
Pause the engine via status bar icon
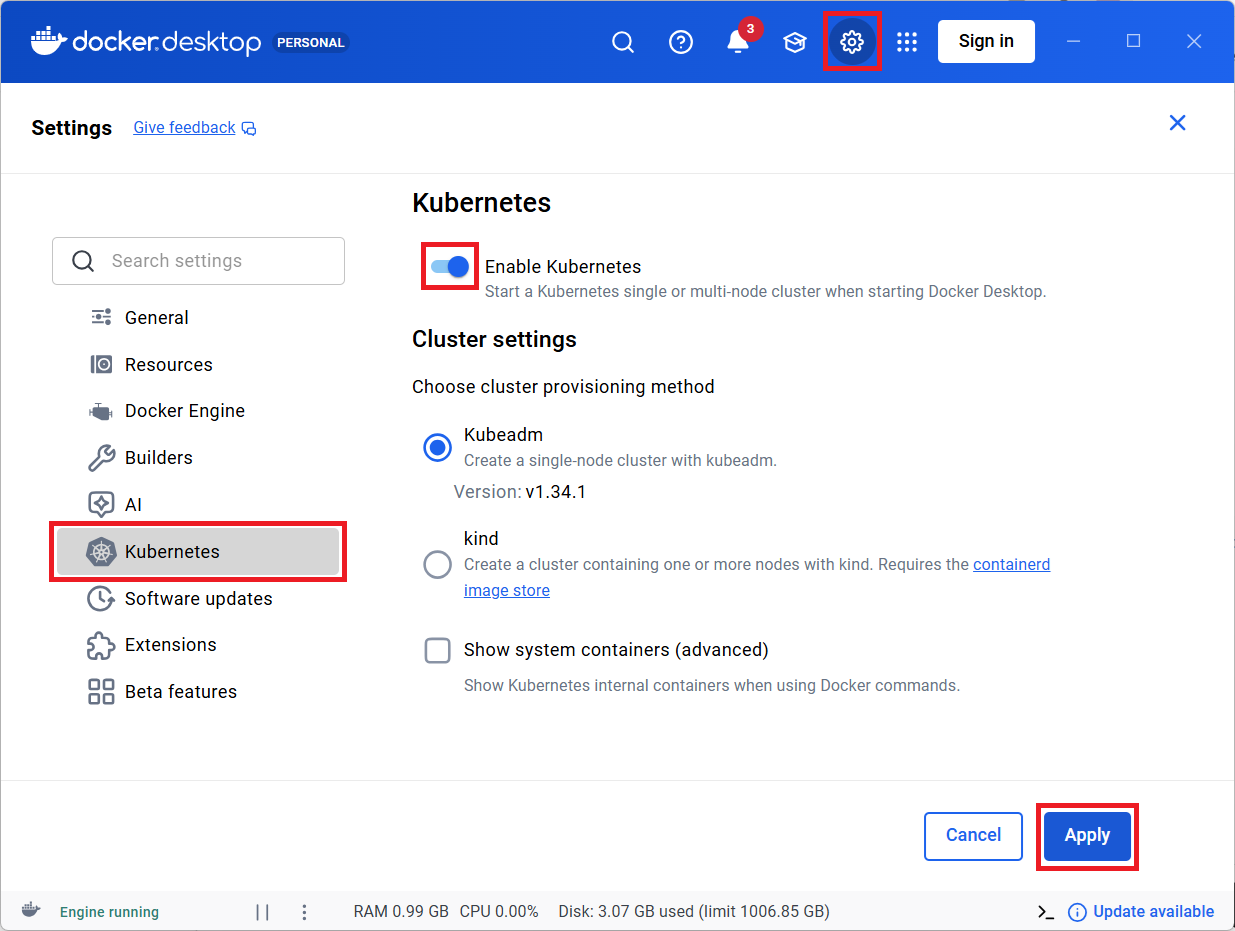click(x=262, y=912)
